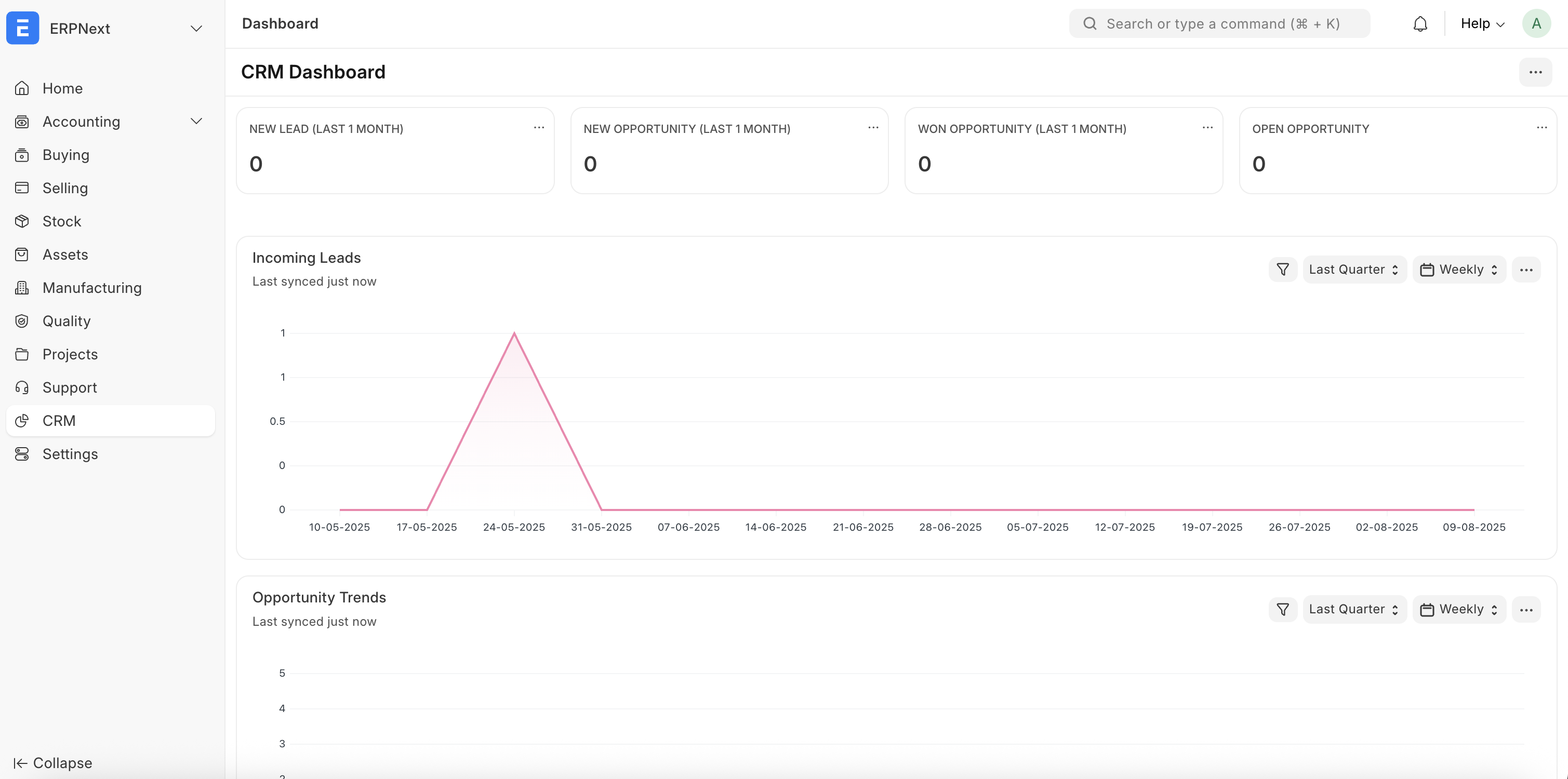Expand the Accounting section chevron
This screenshot has height=779, width=1568.
click(196, 121)
